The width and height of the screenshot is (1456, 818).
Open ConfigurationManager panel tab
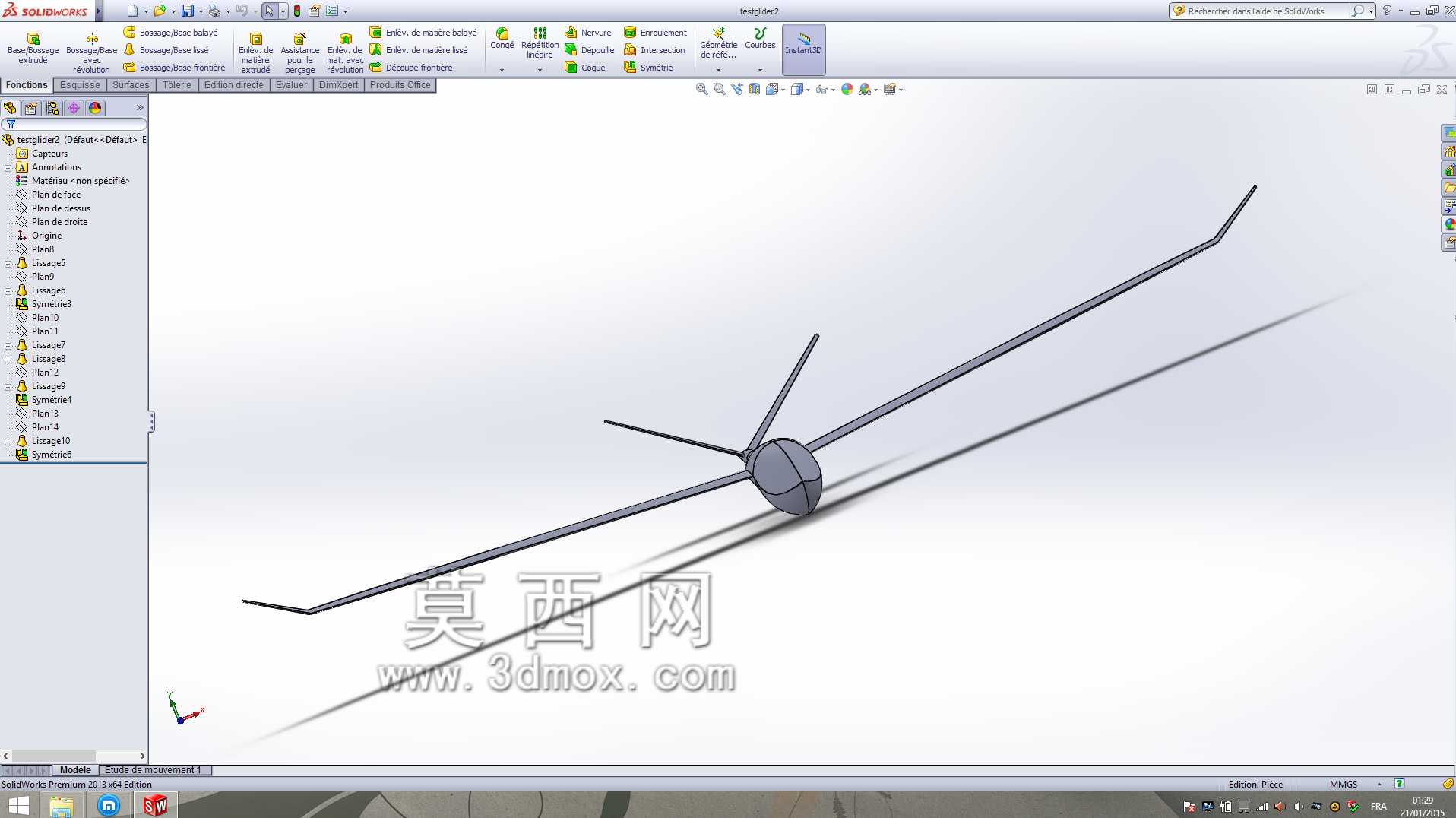coord(52,108)
